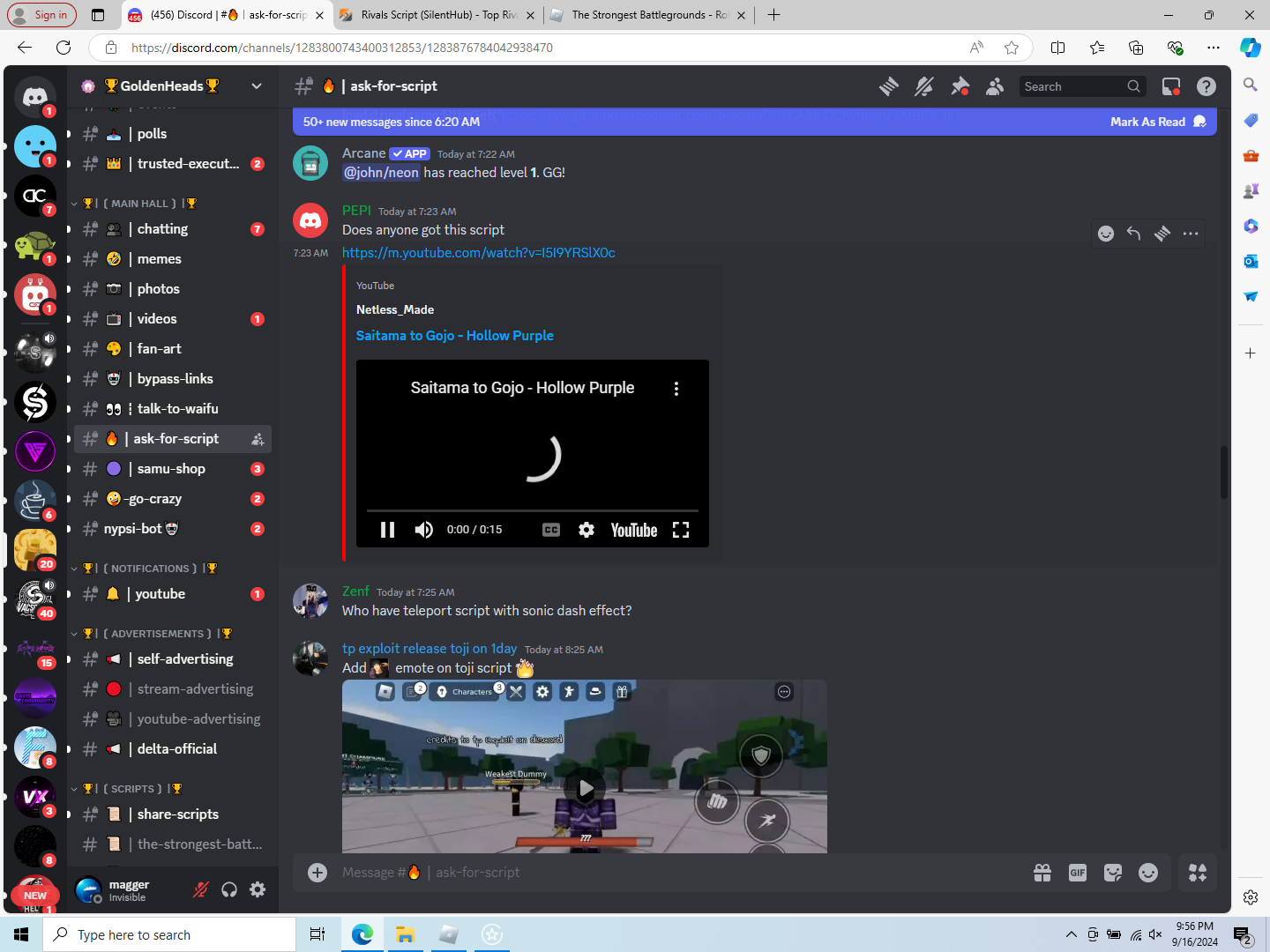Open the apps launcher in message bar
This screenshot has height=952, width=1270.
point(1198,873)
